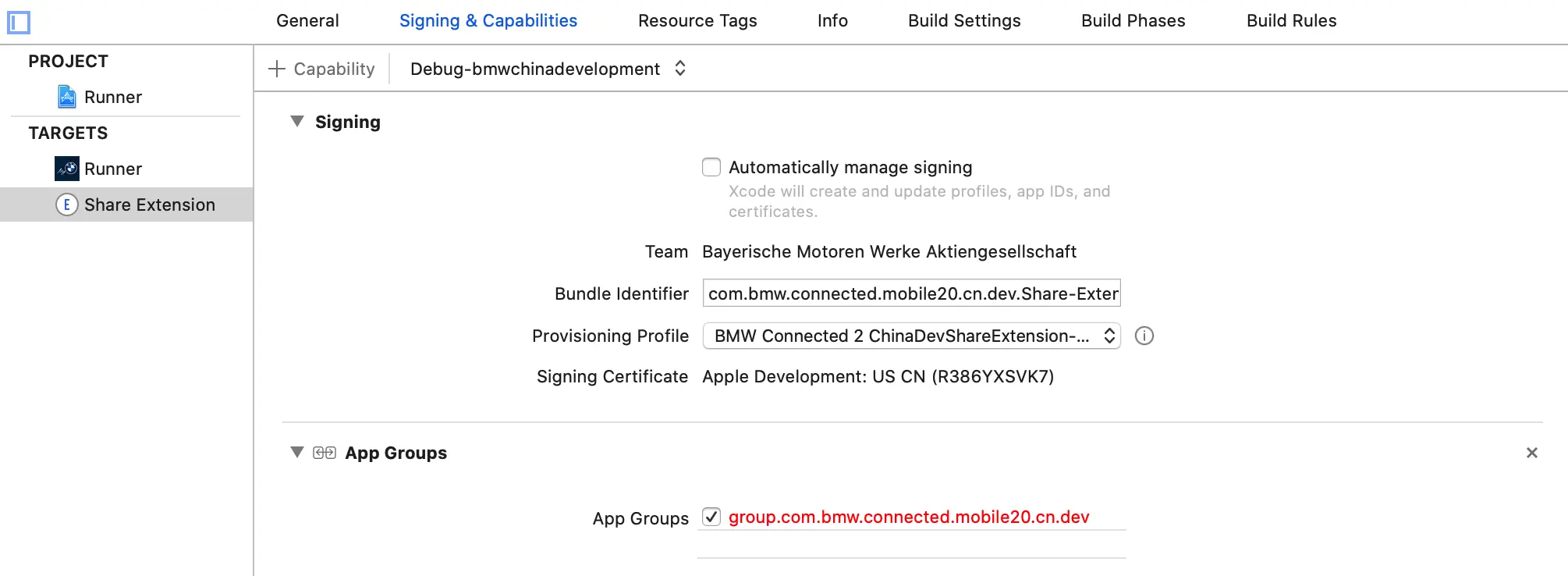Uncheck the group.com.bmw.connected.mobile20.cn.dev app group
1568x576 pixels.
point(711,517)
